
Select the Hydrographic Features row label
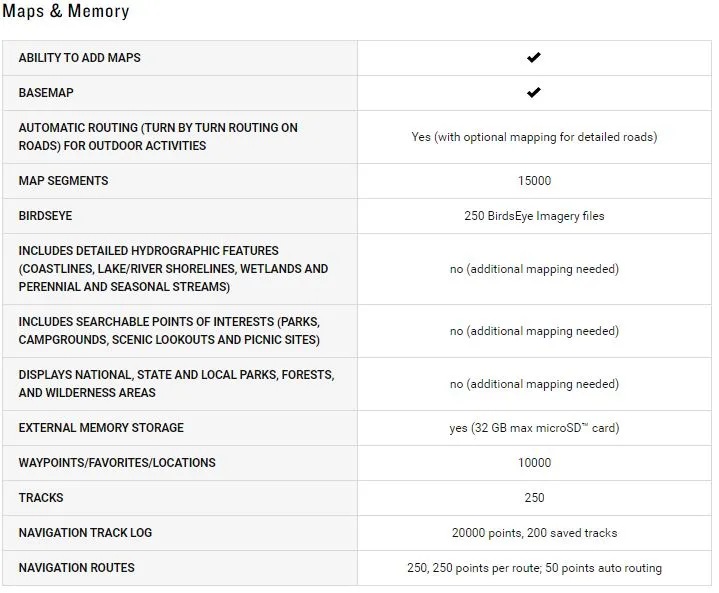173,269
